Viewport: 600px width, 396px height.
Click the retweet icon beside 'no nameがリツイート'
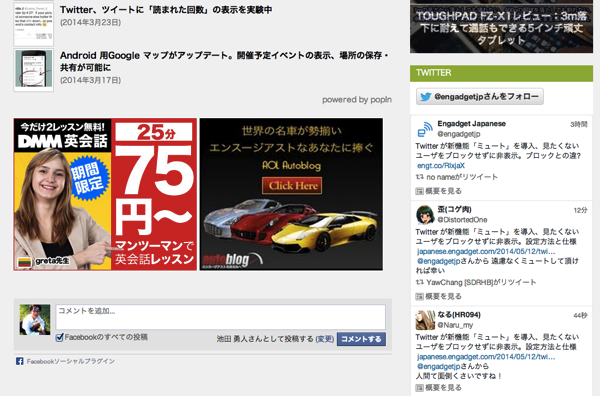tap(420, 177)
